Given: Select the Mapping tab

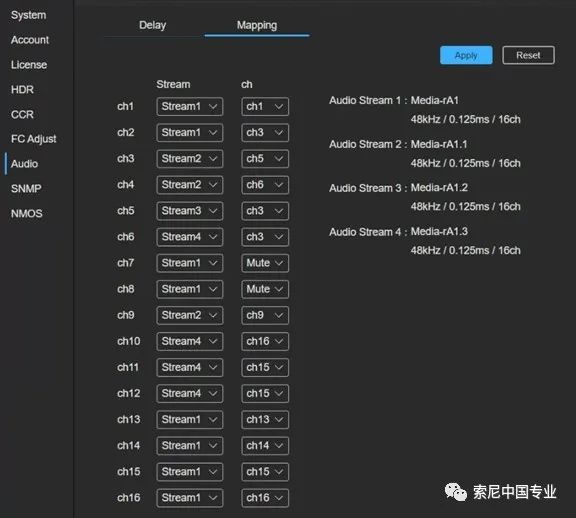Looking at the screenshot, I should click(257, 25).
